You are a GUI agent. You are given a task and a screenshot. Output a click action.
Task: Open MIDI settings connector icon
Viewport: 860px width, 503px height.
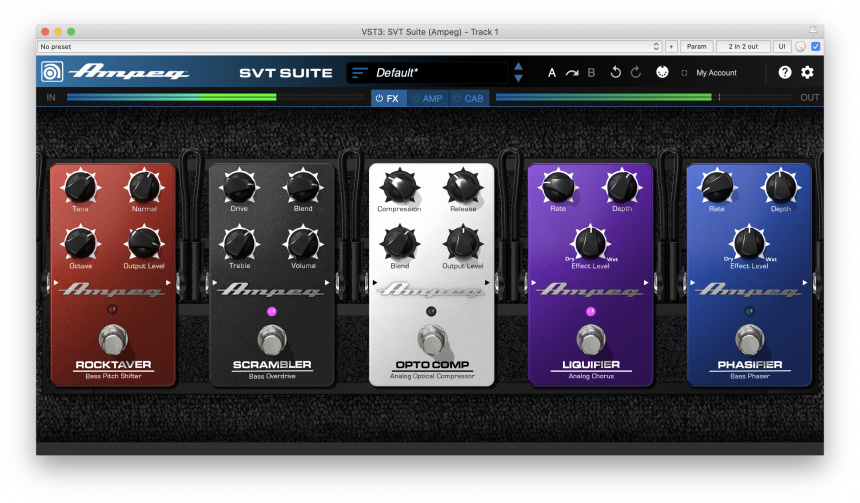[662, 72]
